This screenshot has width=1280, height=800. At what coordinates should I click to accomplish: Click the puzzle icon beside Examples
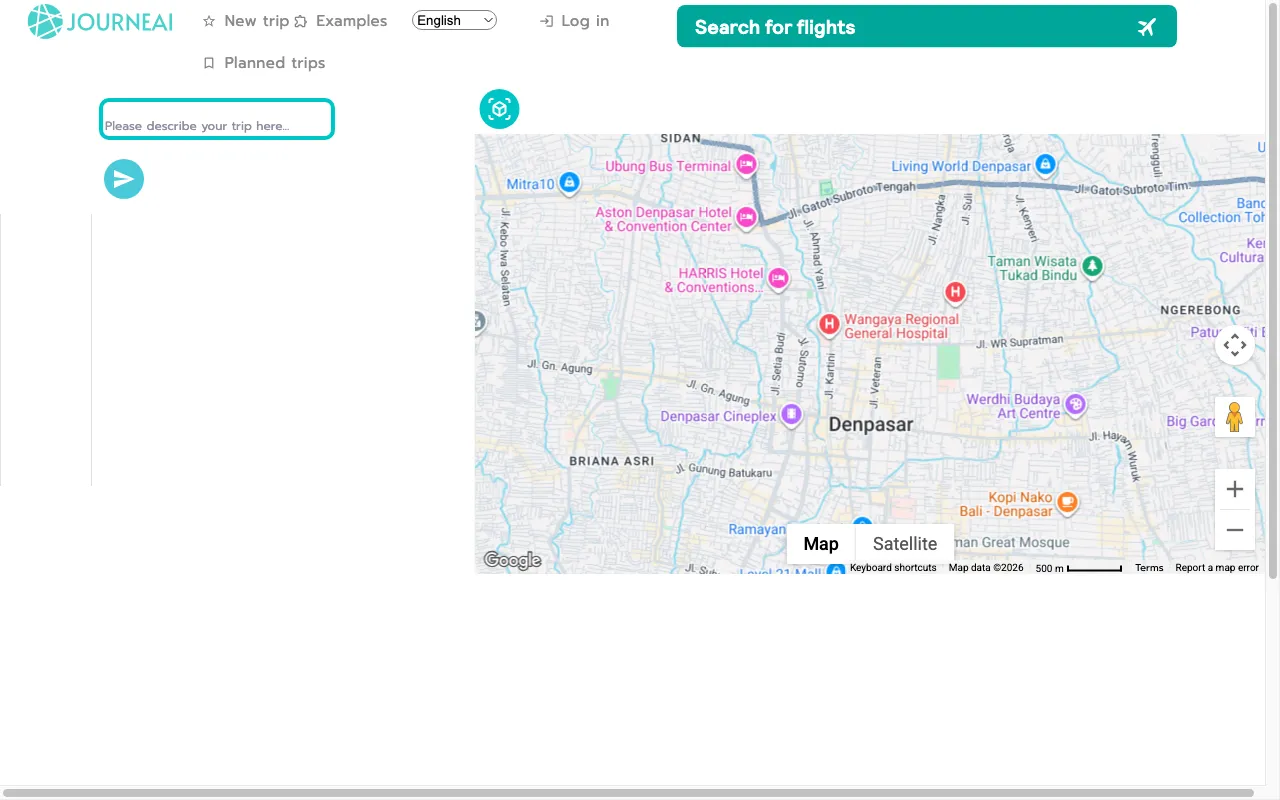click(x=301, y=21)
